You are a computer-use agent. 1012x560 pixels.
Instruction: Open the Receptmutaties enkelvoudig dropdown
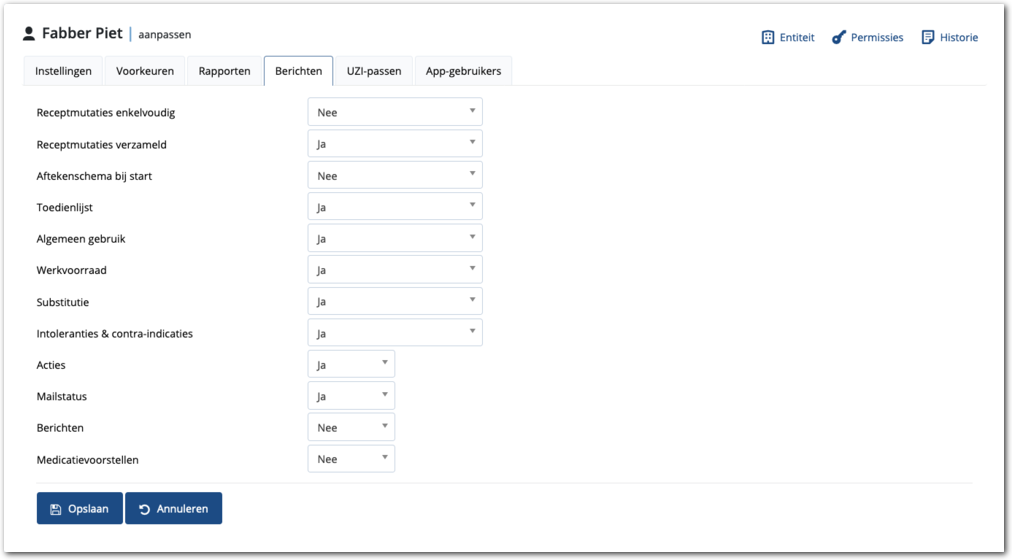tap(395, 112)
